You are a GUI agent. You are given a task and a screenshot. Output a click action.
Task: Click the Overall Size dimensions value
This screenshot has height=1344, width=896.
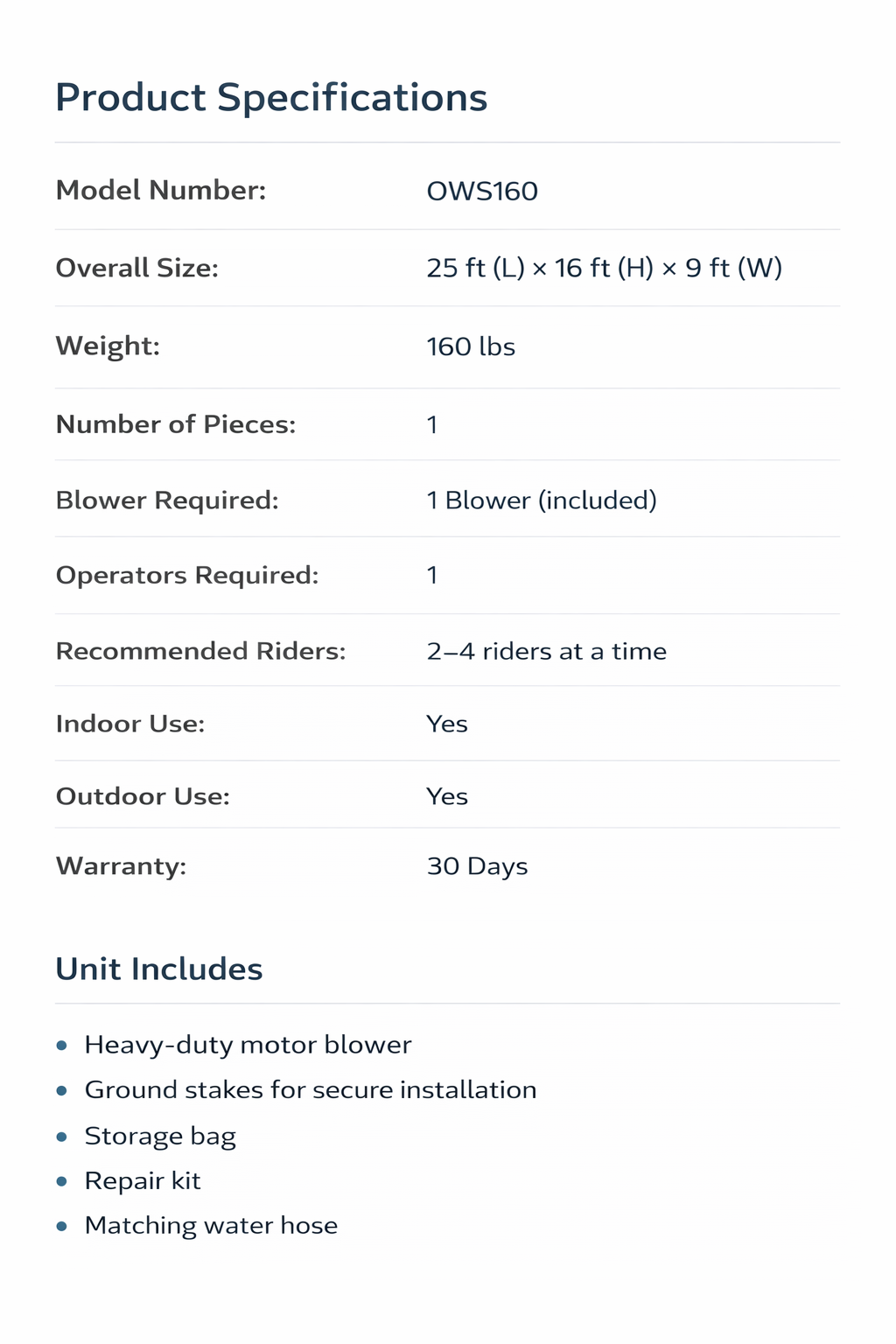tap(604, 268)
